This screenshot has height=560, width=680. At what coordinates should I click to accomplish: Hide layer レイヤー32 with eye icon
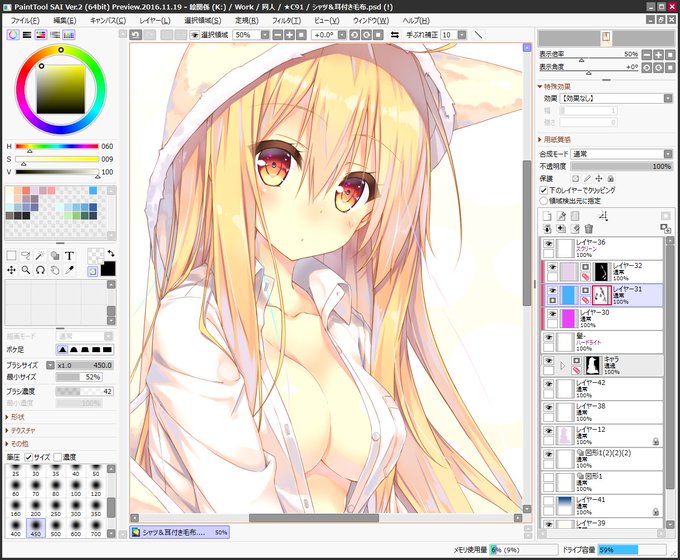click(x=552, y=267)
